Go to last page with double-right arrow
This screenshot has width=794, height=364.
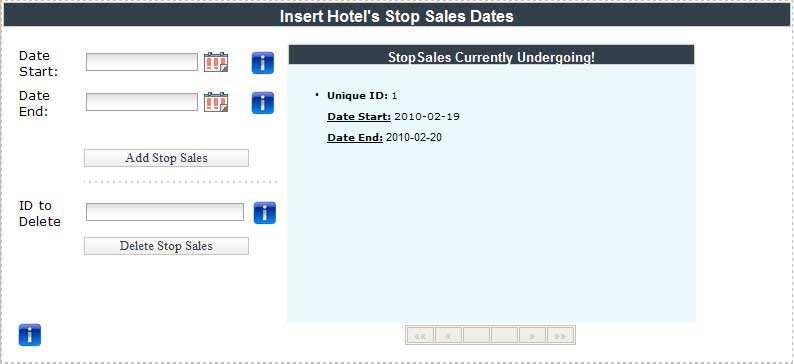[x=560, y=336]
